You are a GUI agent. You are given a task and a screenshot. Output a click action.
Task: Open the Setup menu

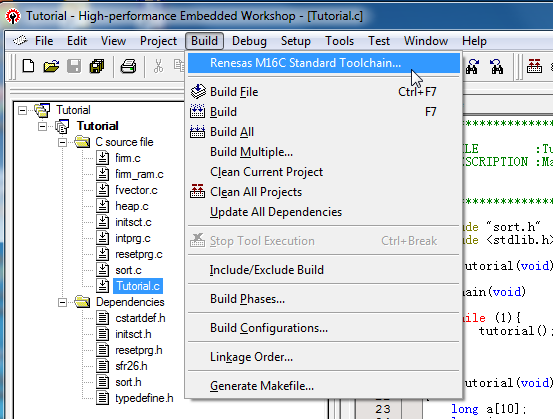coord(296,41)
